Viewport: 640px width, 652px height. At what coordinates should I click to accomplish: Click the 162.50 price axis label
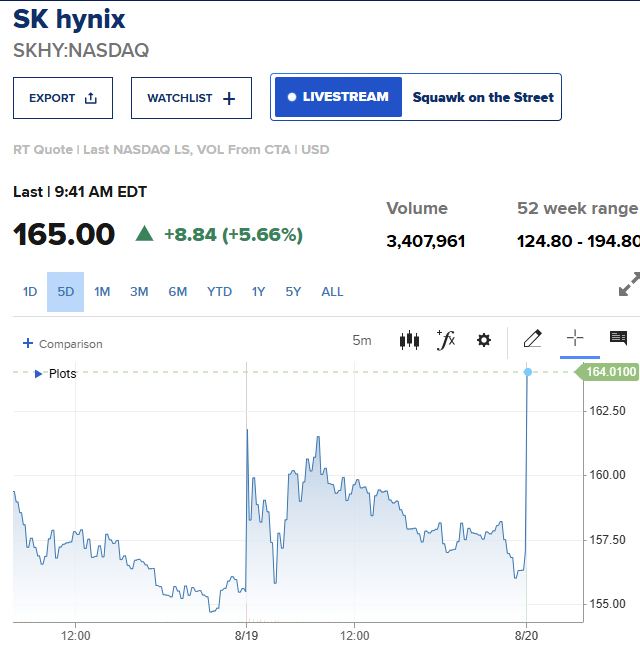coord(607,411)
